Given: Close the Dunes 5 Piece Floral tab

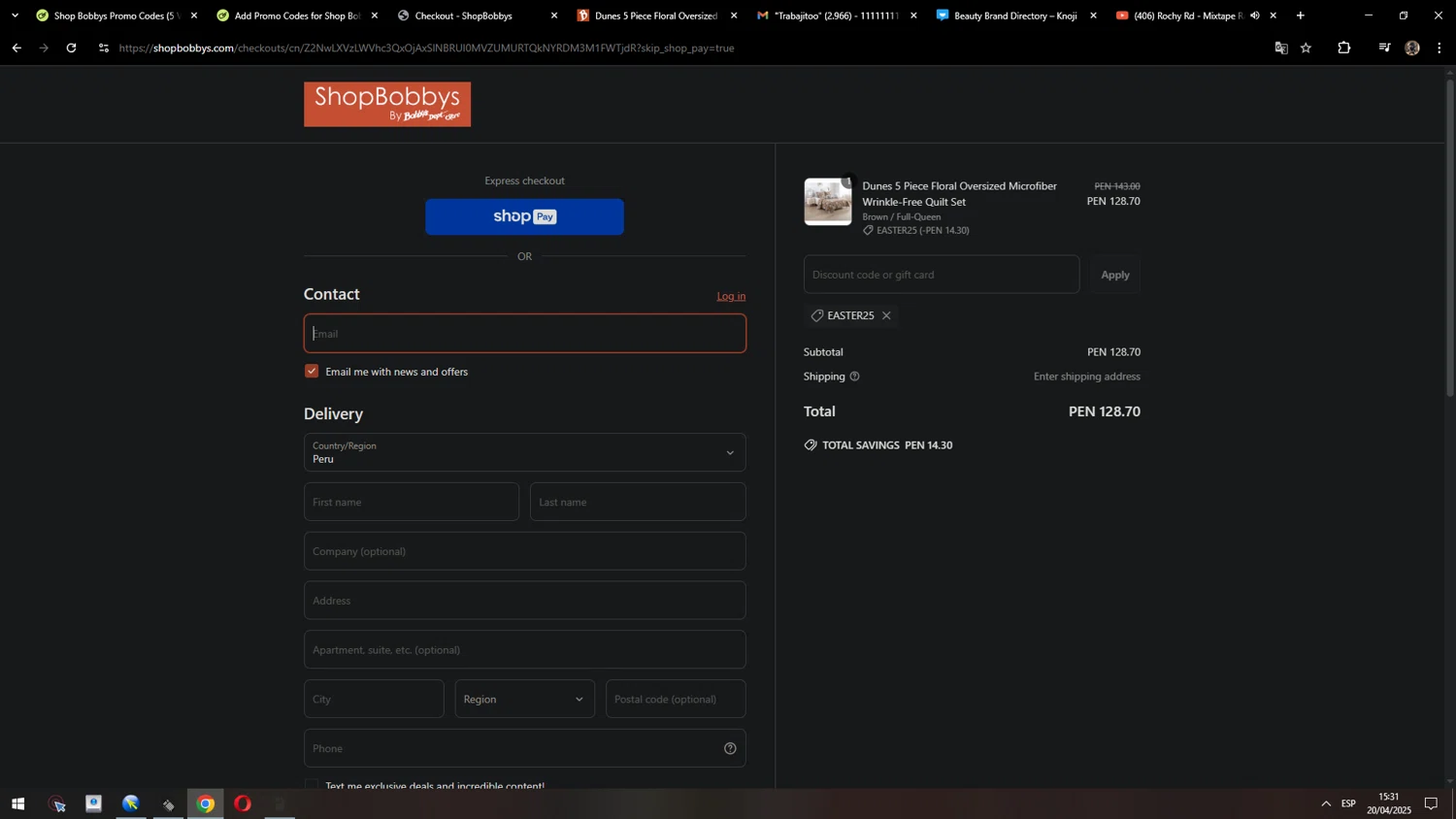Looking at the screenshot, I should point(734,16).
